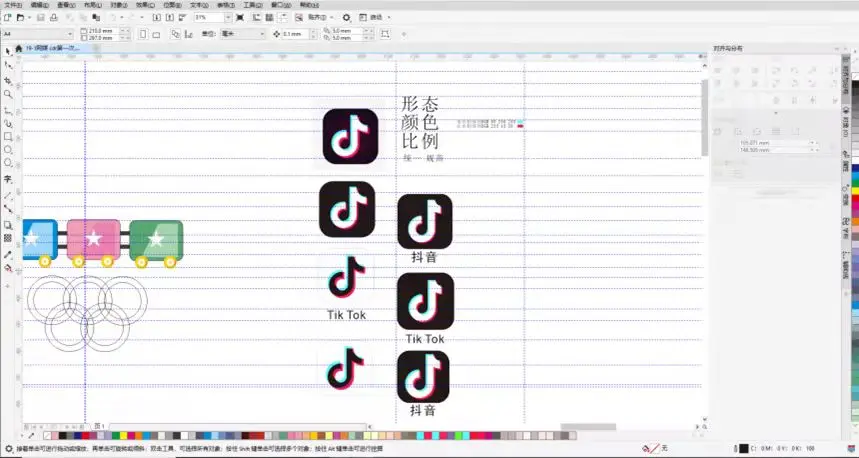Select the Interactive Fill tool
859x458 pixels.
(x=8, y=268)
